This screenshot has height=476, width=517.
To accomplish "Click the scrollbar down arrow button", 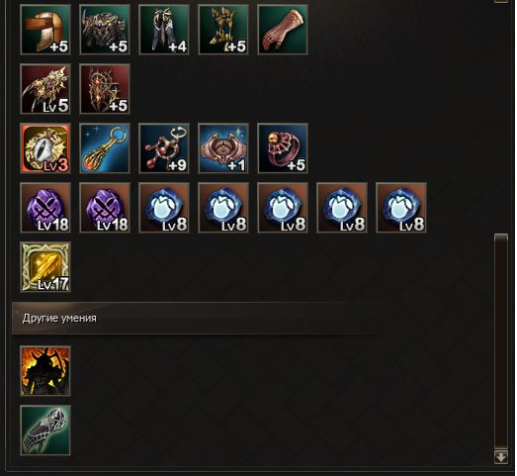I will click(x=501, y=457).
